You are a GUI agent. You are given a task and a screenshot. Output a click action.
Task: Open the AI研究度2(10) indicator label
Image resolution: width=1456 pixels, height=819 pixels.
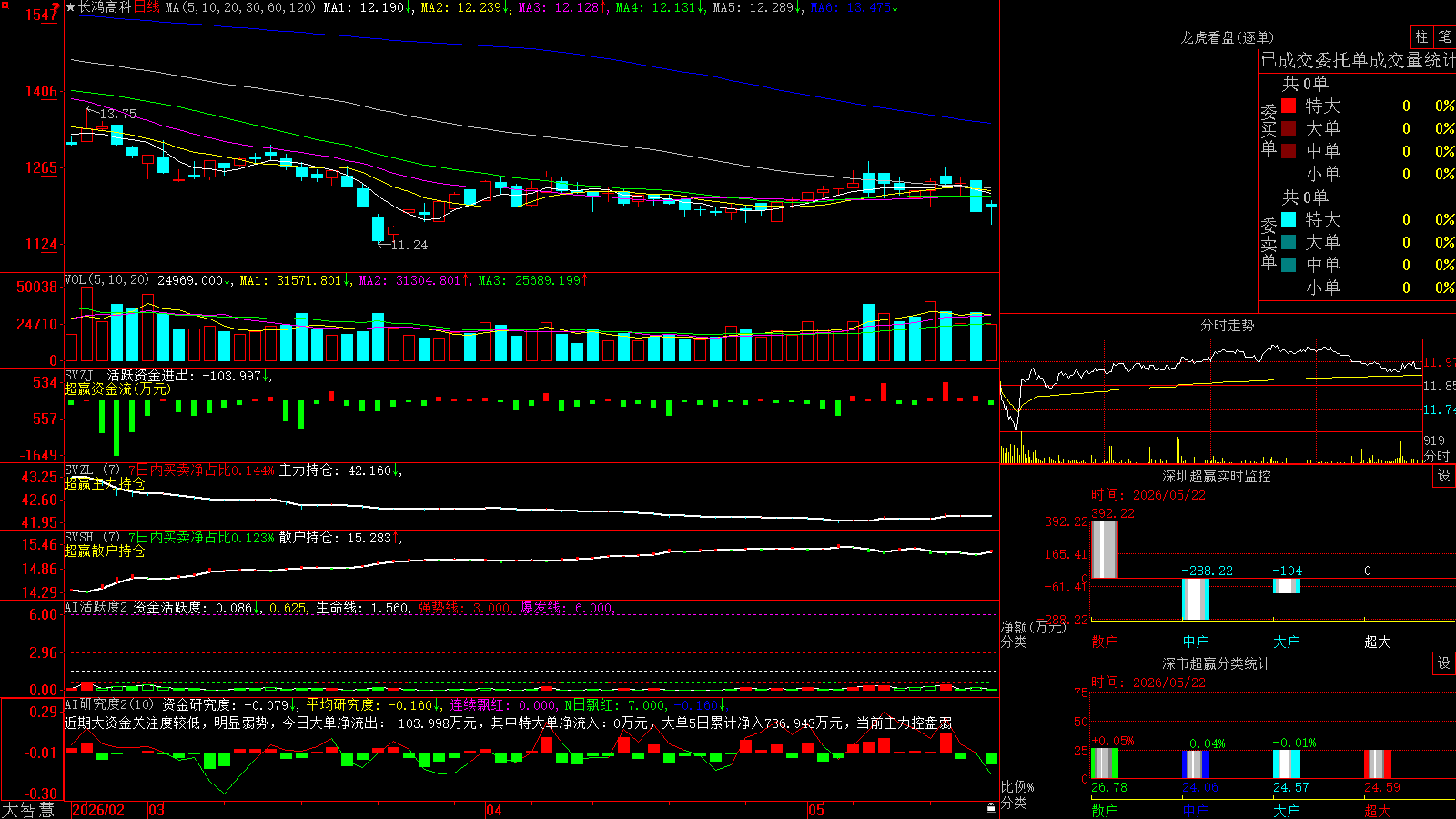coord(109,704)
